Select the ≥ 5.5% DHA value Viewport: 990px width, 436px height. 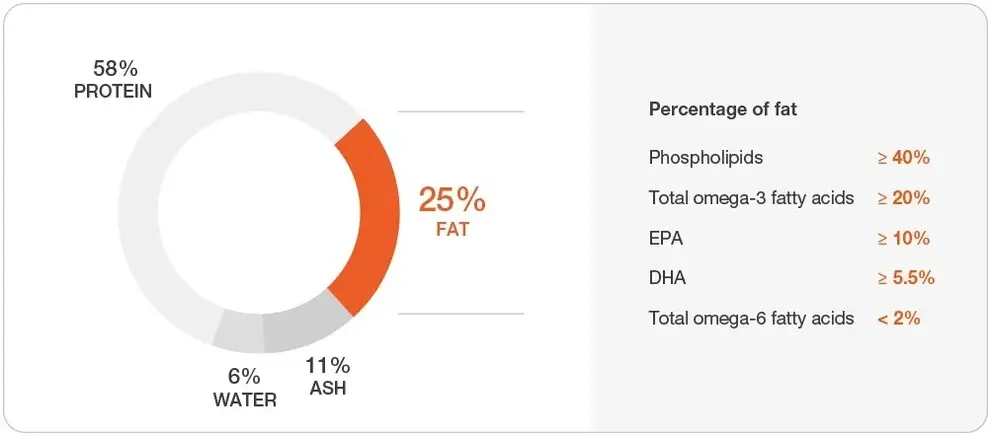(x=906, y=278)
